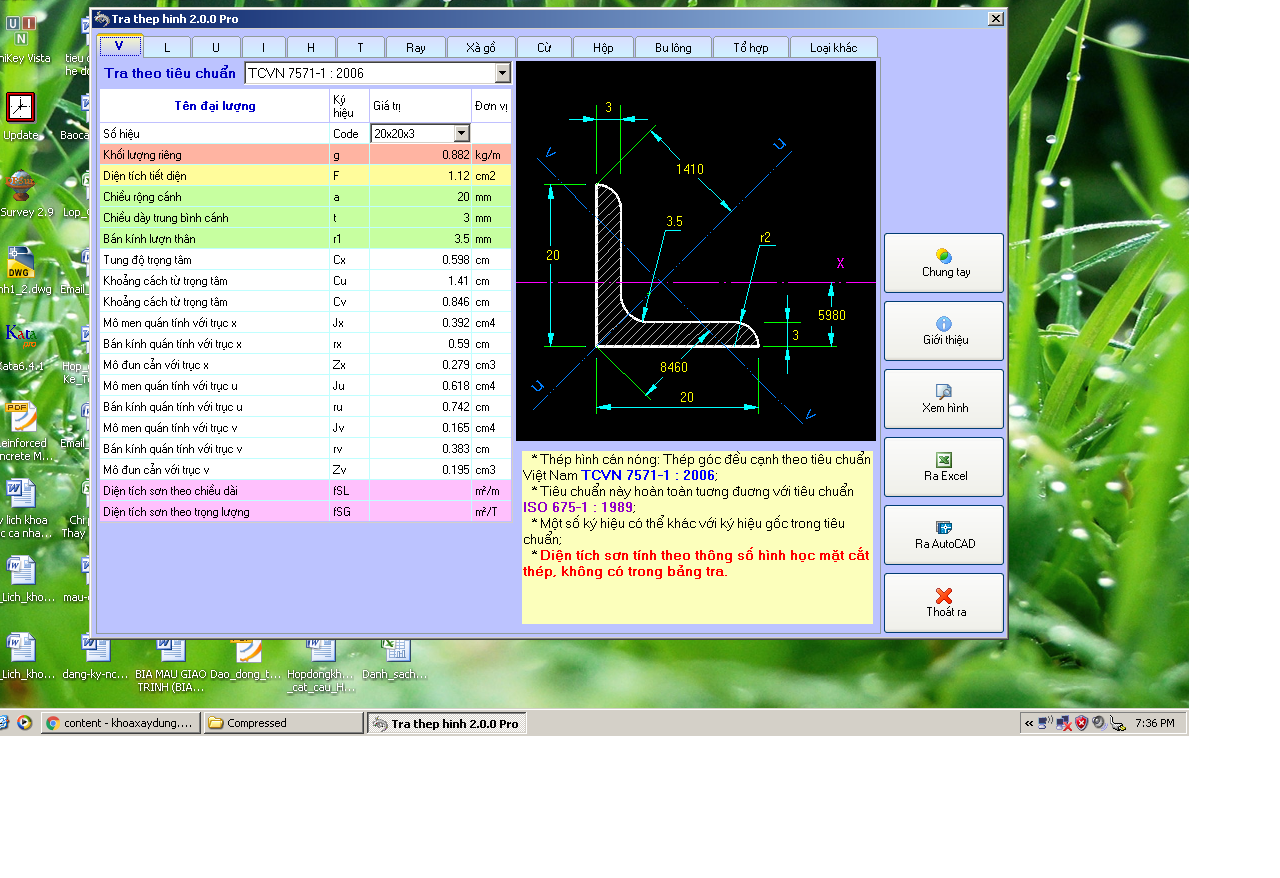Viewport: 1280px width, 878px height.
Task: Switch to the V steel section tab
Action: coord(119,46)
